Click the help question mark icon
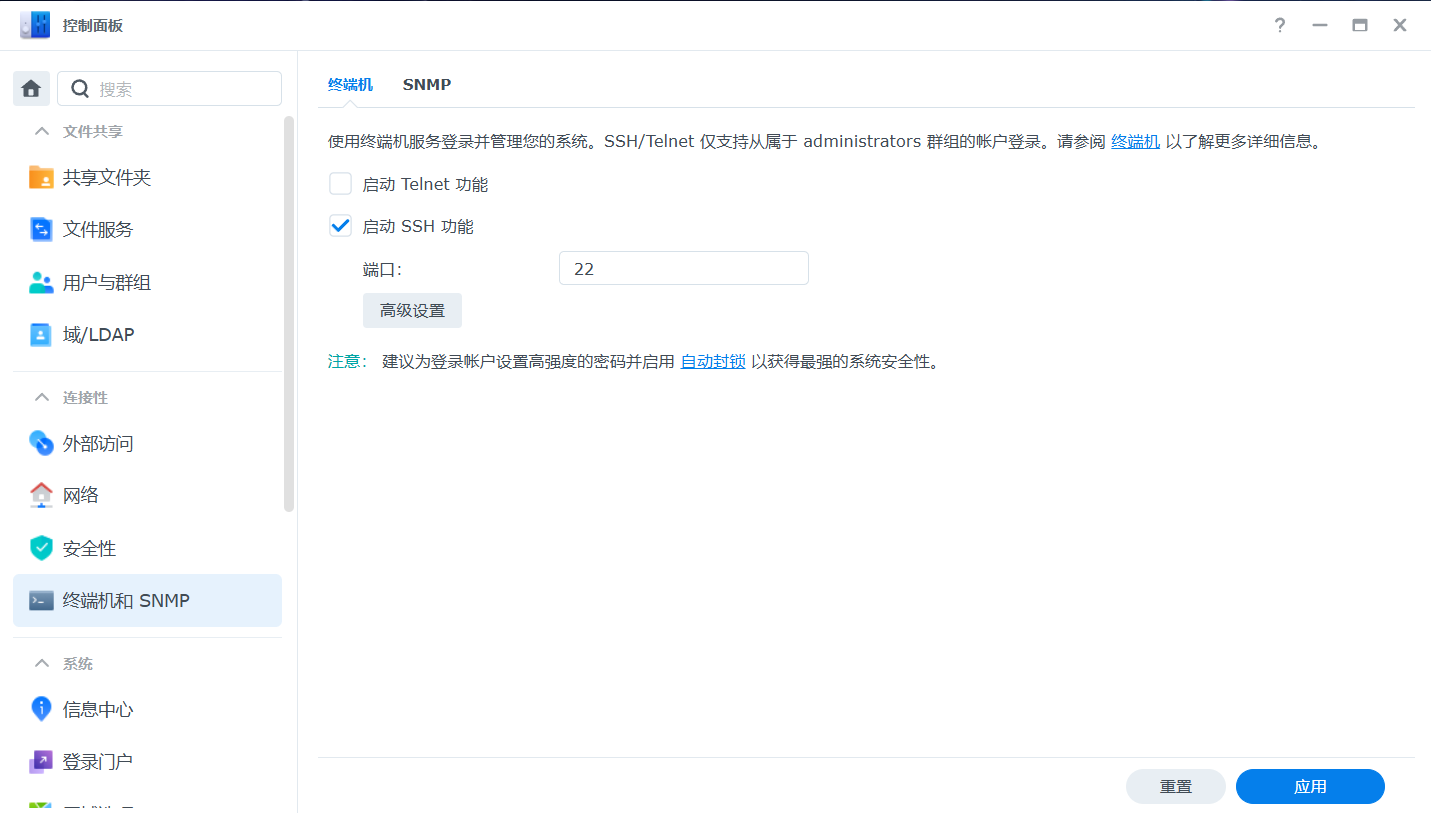Viewport: 1431px width, 813px height. click(1279, 26)
